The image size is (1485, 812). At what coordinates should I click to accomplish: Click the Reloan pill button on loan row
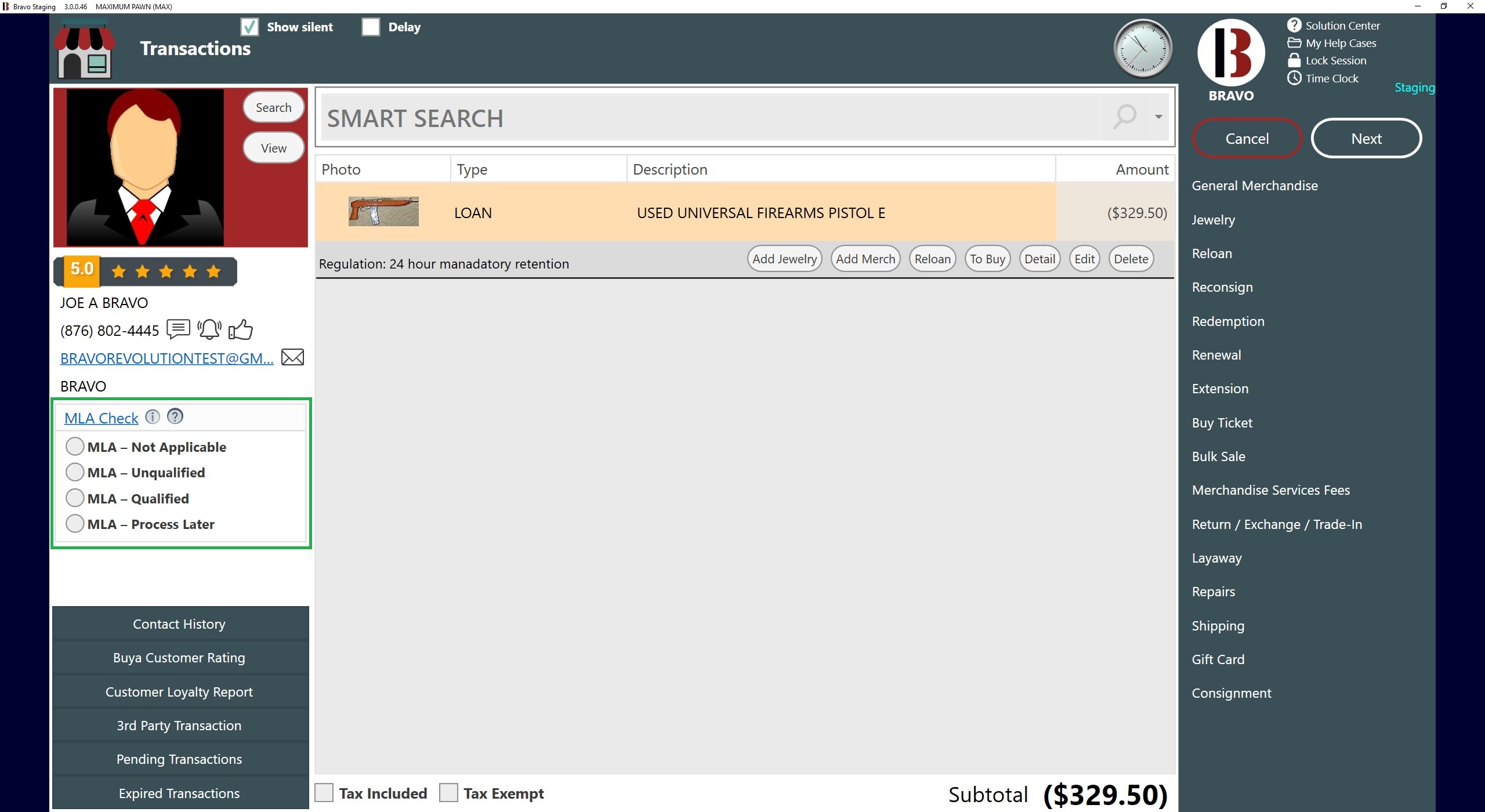932,259
